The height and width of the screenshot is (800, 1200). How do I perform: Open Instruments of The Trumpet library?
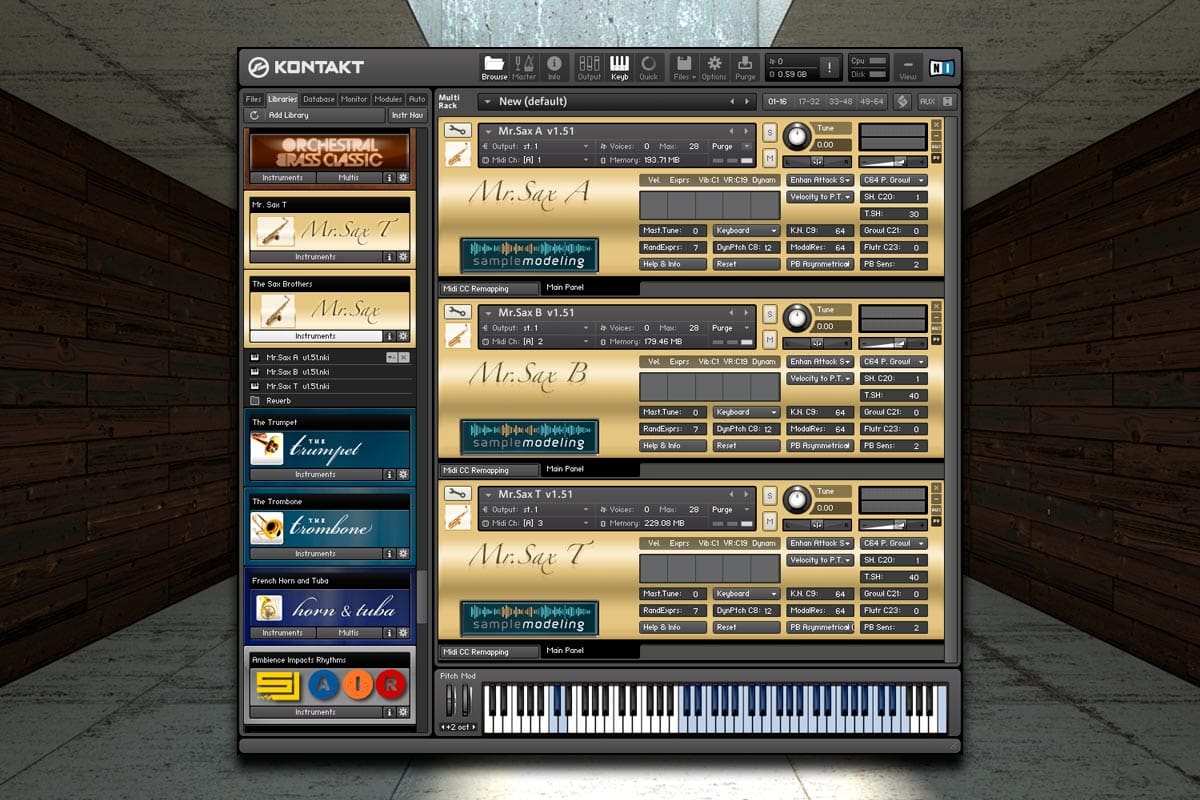(x=316, y=474)
